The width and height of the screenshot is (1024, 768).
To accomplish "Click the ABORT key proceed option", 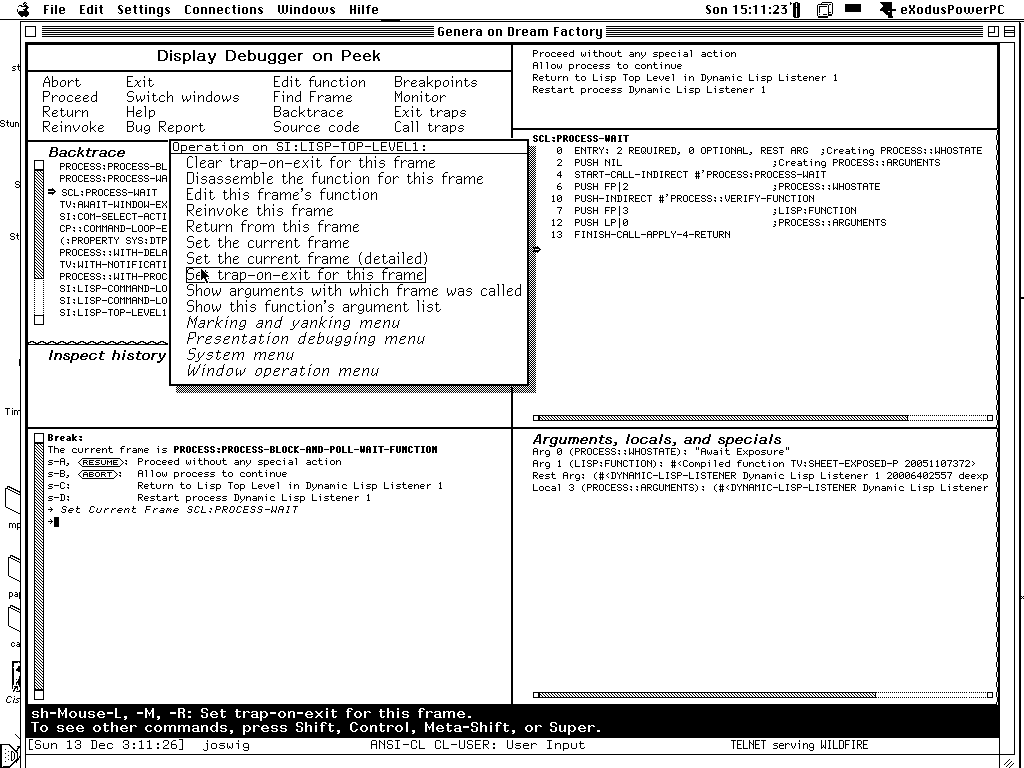I will click(x=98, y=474).
